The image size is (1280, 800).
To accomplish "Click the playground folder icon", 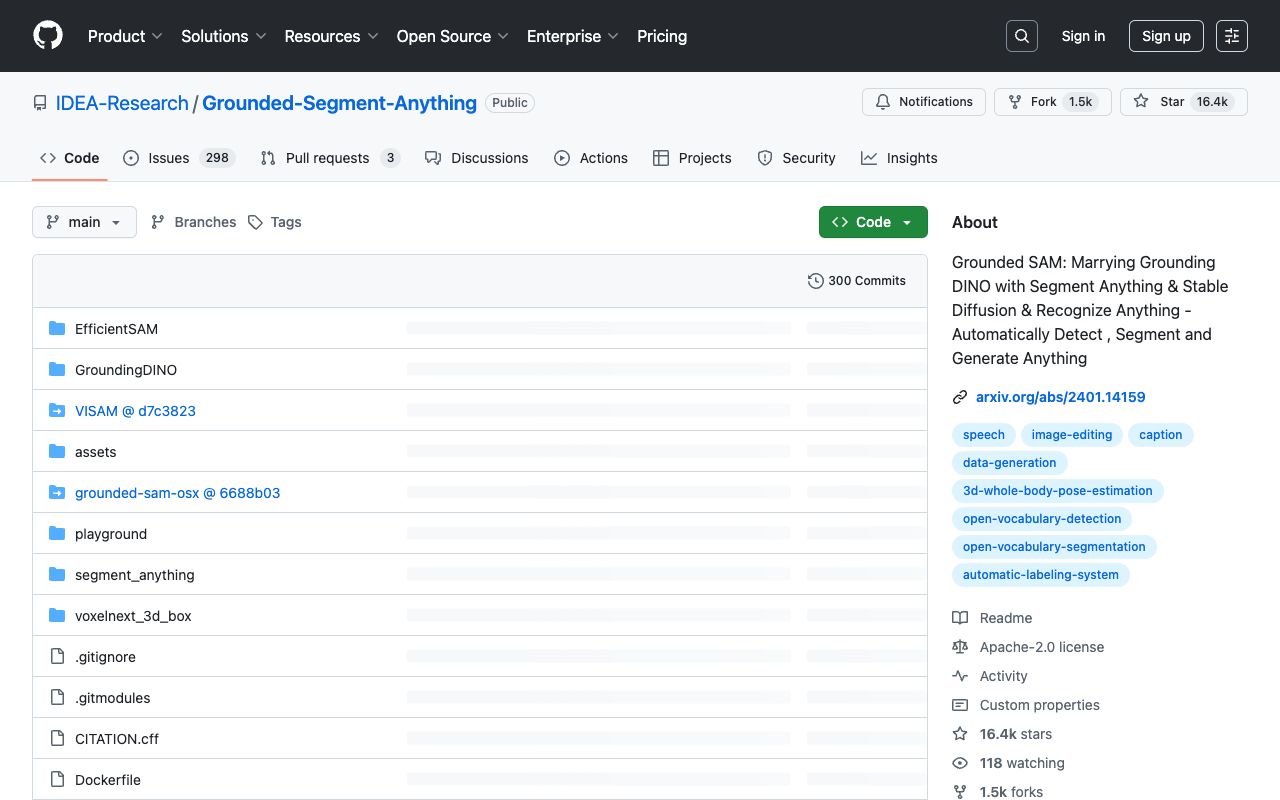I will 57,534.
